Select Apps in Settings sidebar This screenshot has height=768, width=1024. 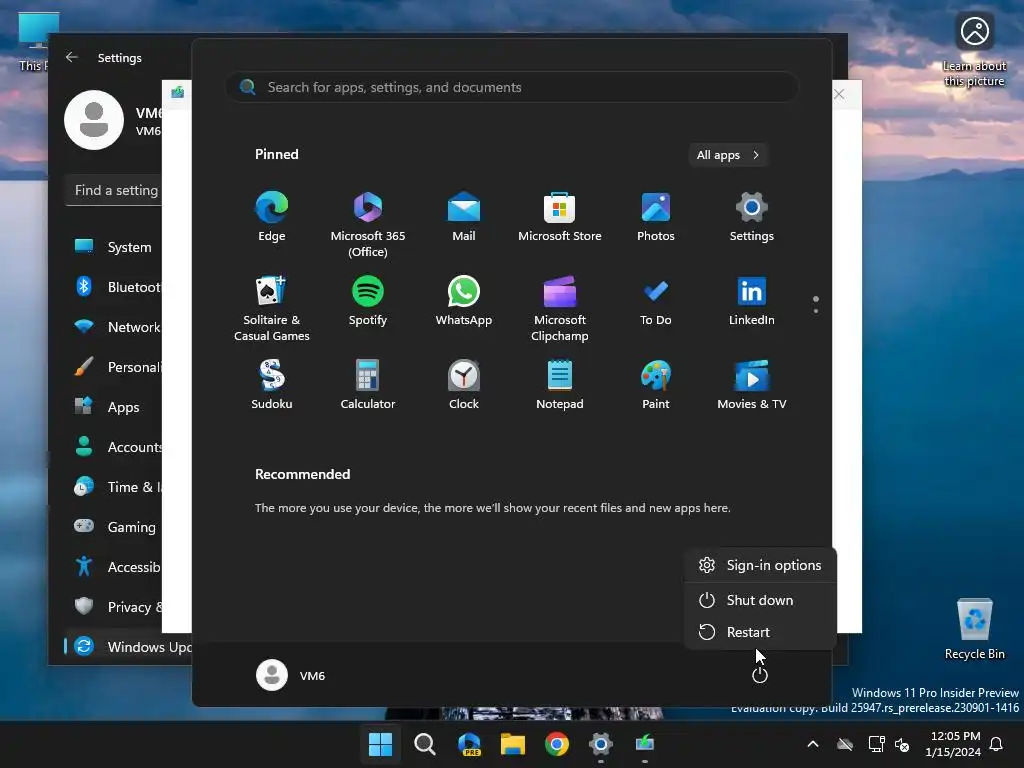[x=112, y=407]
